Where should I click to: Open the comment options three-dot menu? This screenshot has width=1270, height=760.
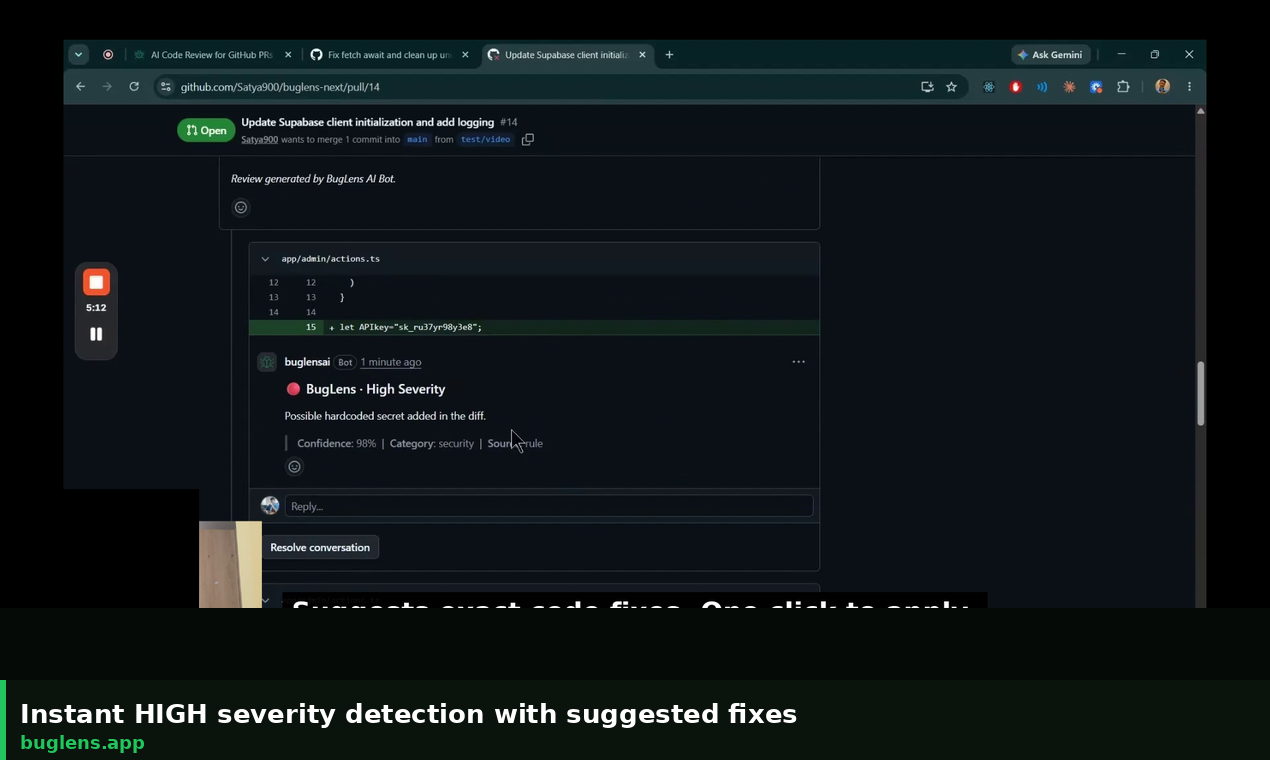(x=799, y=362)
